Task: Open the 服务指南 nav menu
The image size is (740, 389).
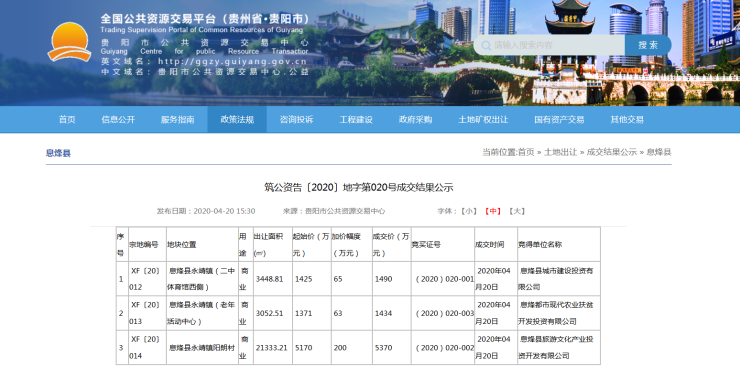Action: click(x=177, y=119)
